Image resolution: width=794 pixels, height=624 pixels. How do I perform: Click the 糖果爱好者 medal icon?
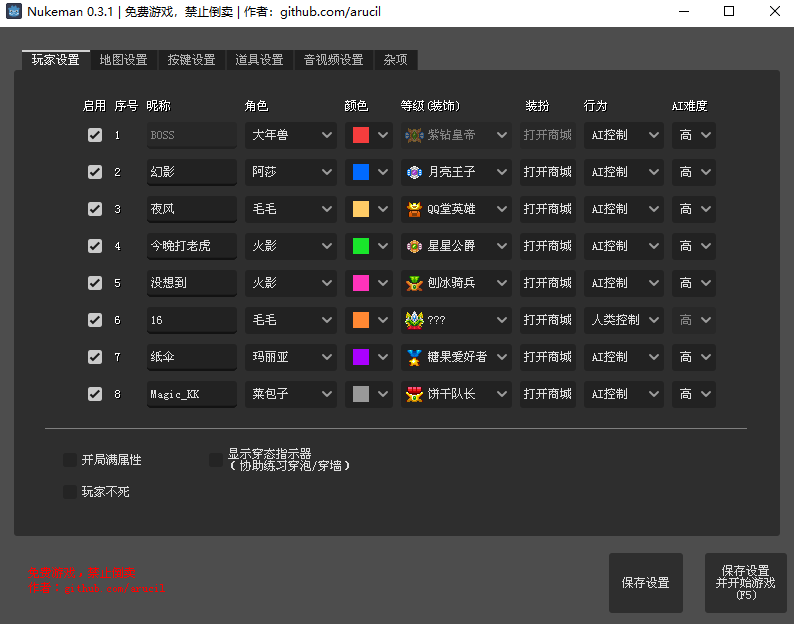pyautogui.click(x=414, y=357)
